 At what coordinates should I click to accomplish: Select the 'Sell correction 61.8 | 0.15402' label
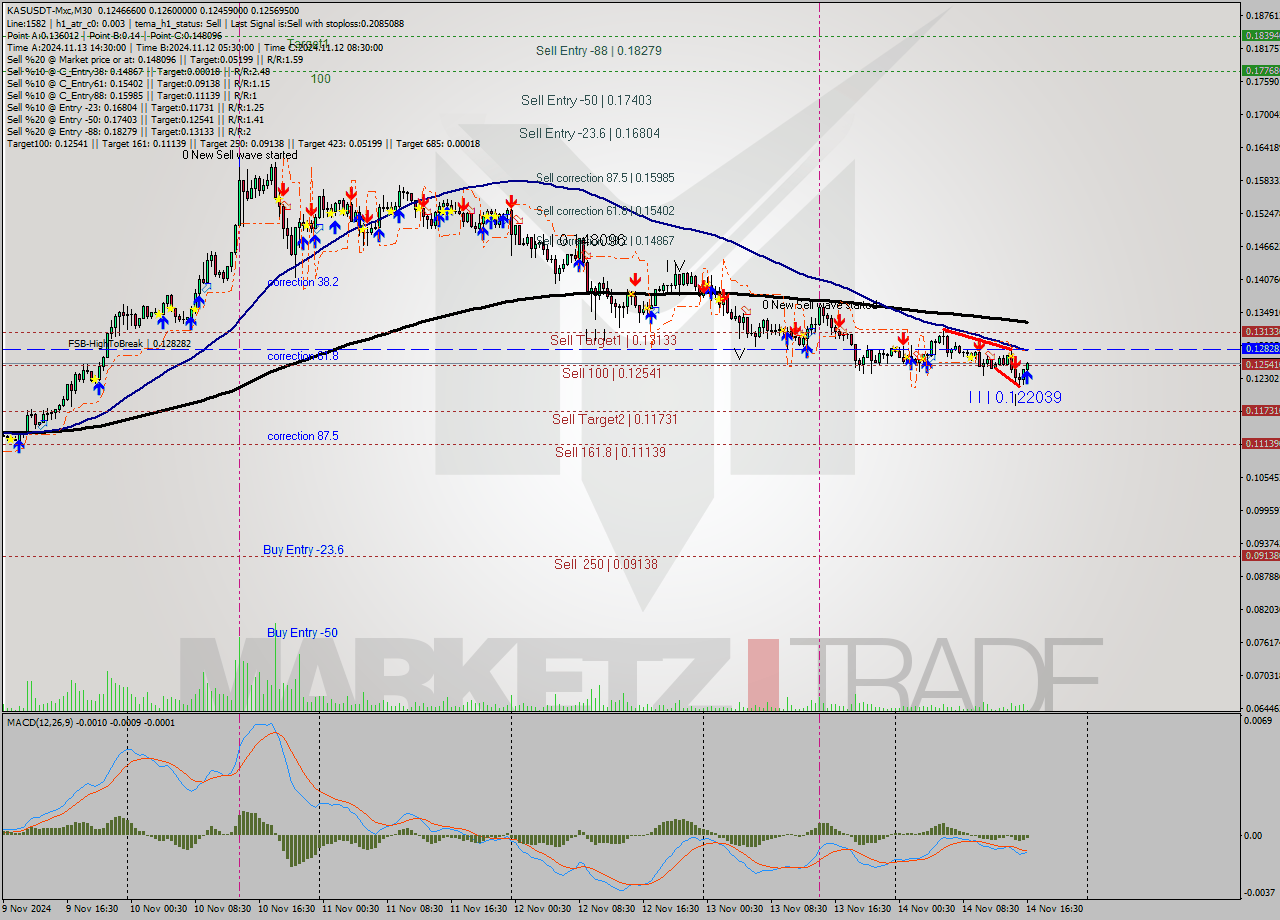click(x=605, y=211)
